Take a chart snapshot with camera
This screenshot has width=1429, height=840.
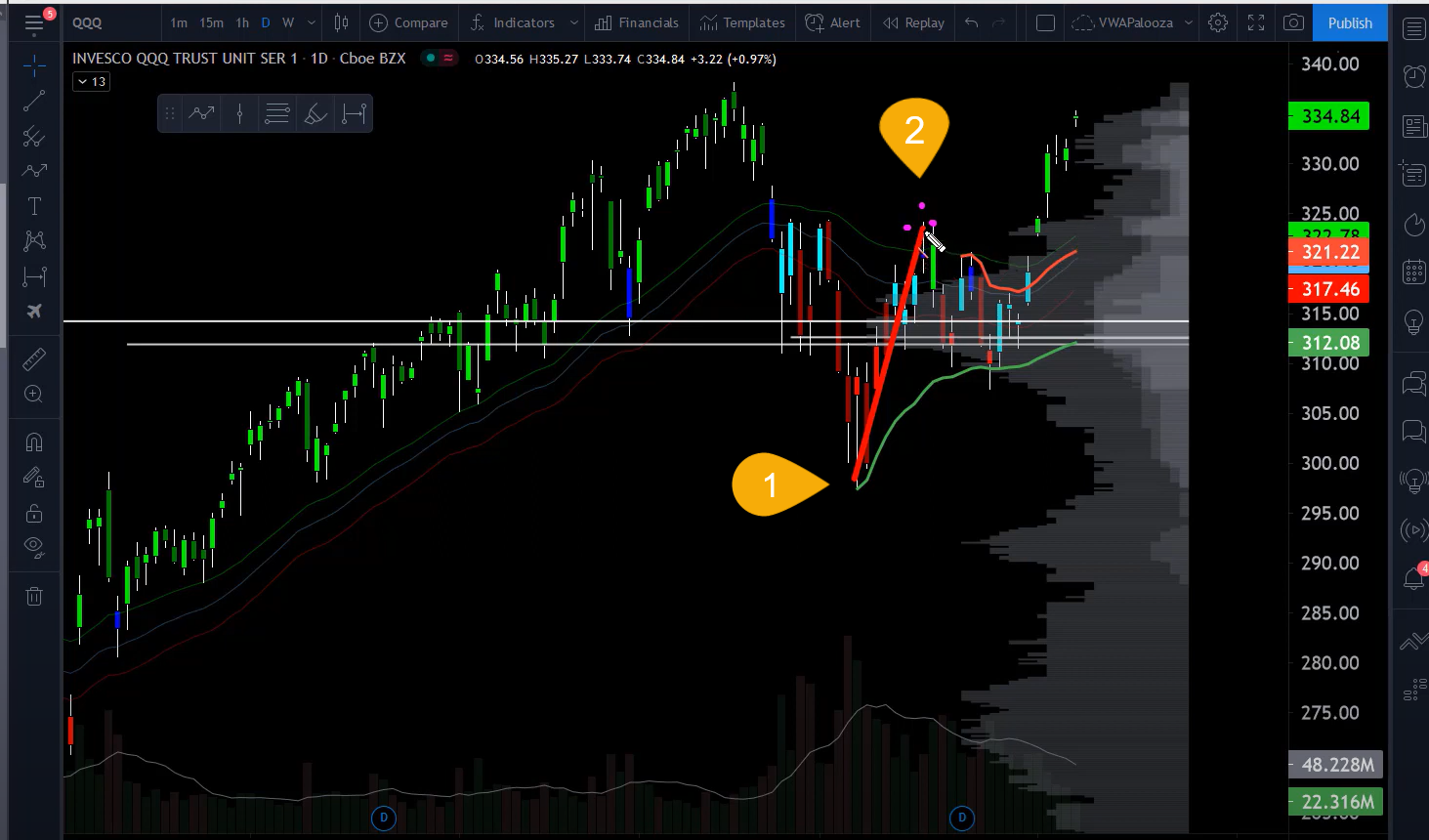(x=1294, y=22)
